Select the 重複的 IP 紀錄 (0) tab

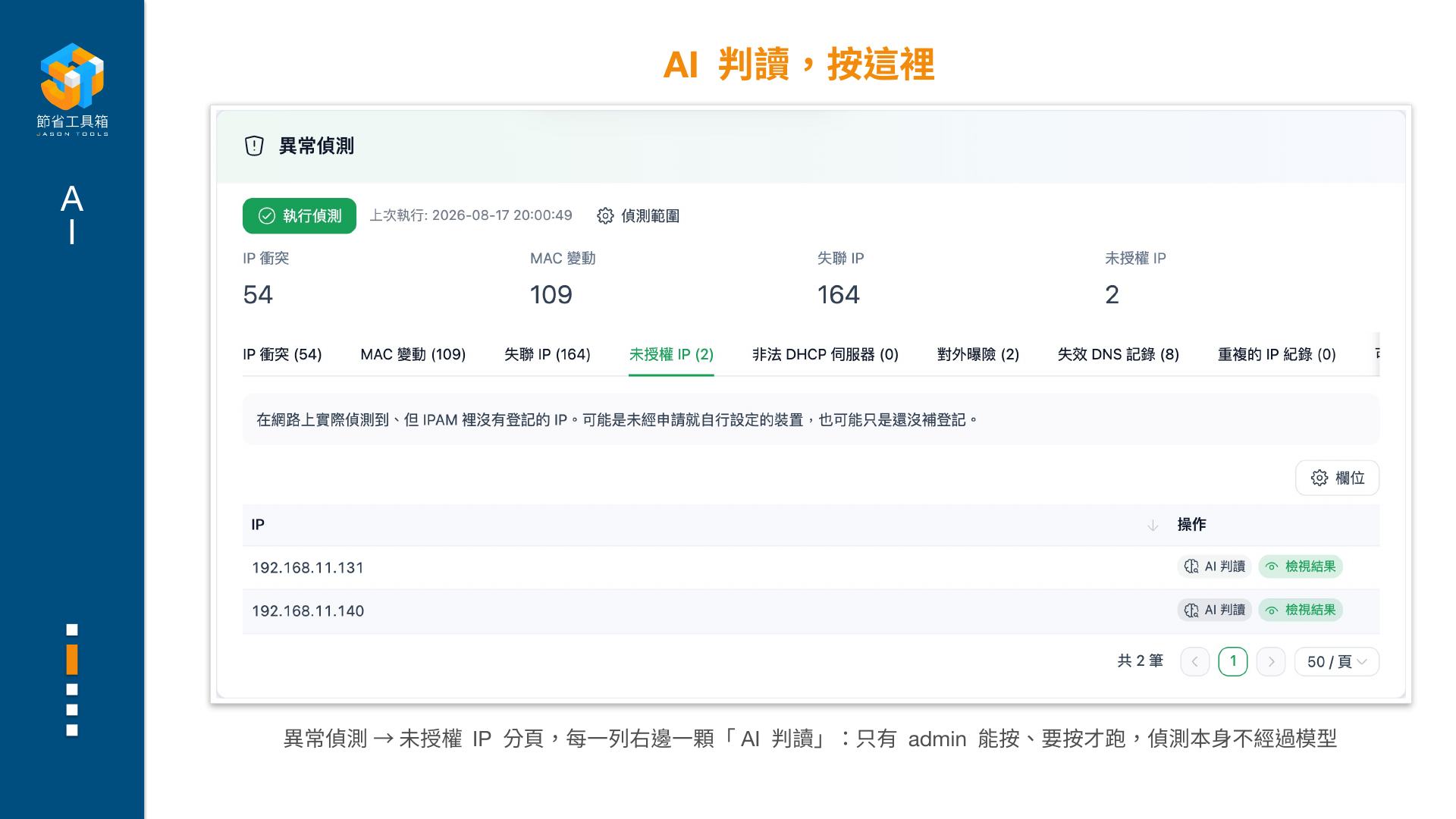tap(1277, 354)
